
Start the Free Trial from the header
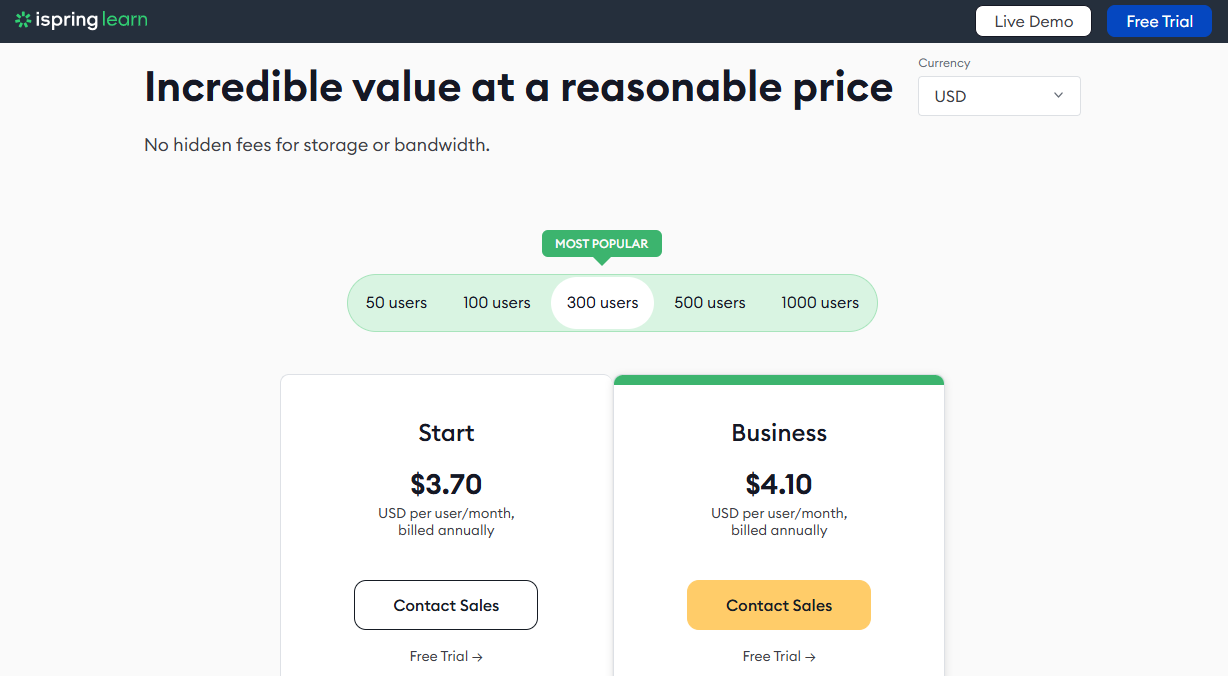click(x=1160, y=21)
